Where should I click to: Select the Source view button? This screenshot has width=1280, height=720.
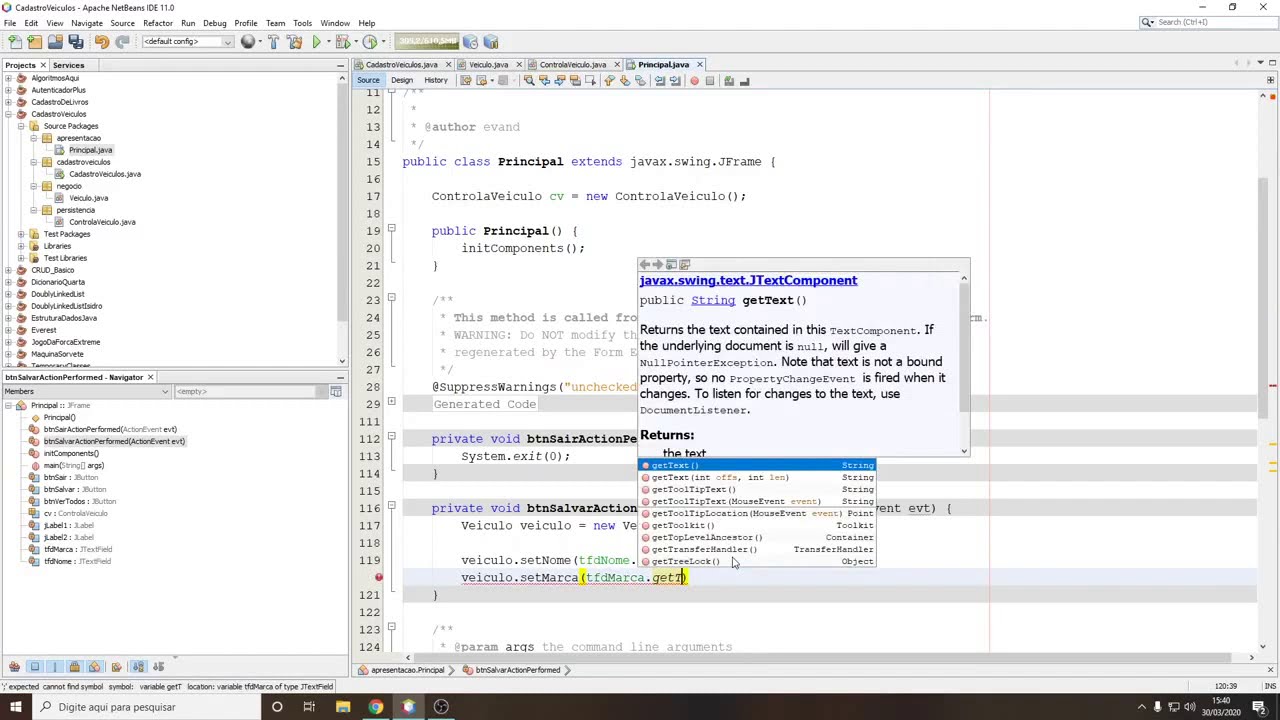[x=368, y=80]
